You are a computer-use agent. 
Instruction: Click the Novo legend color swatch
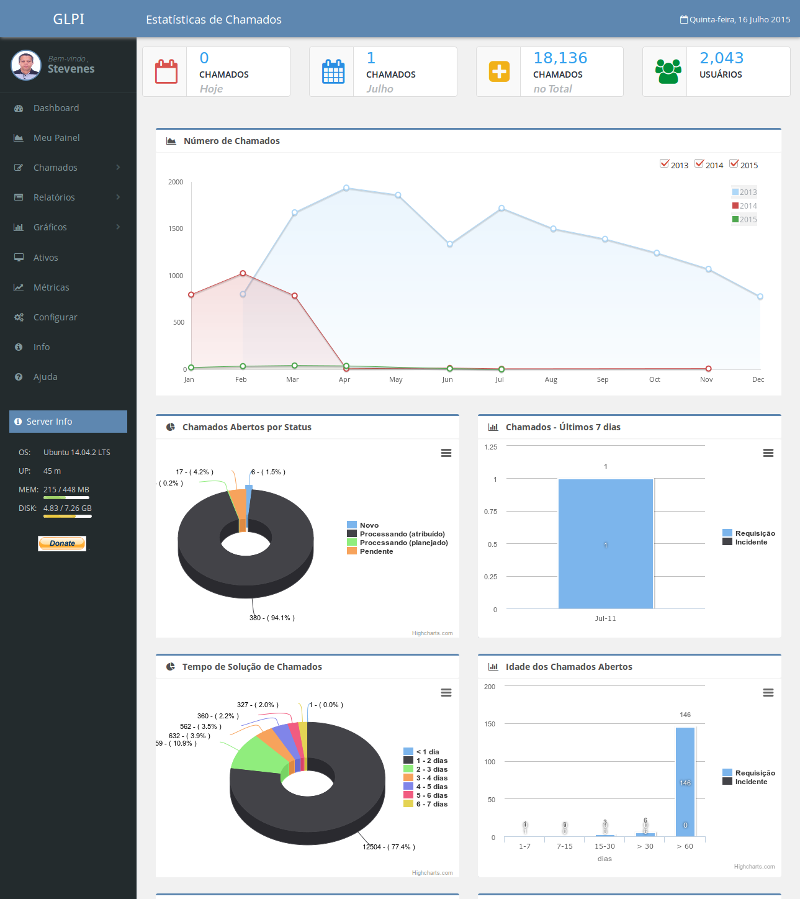[x=352, y=524]
